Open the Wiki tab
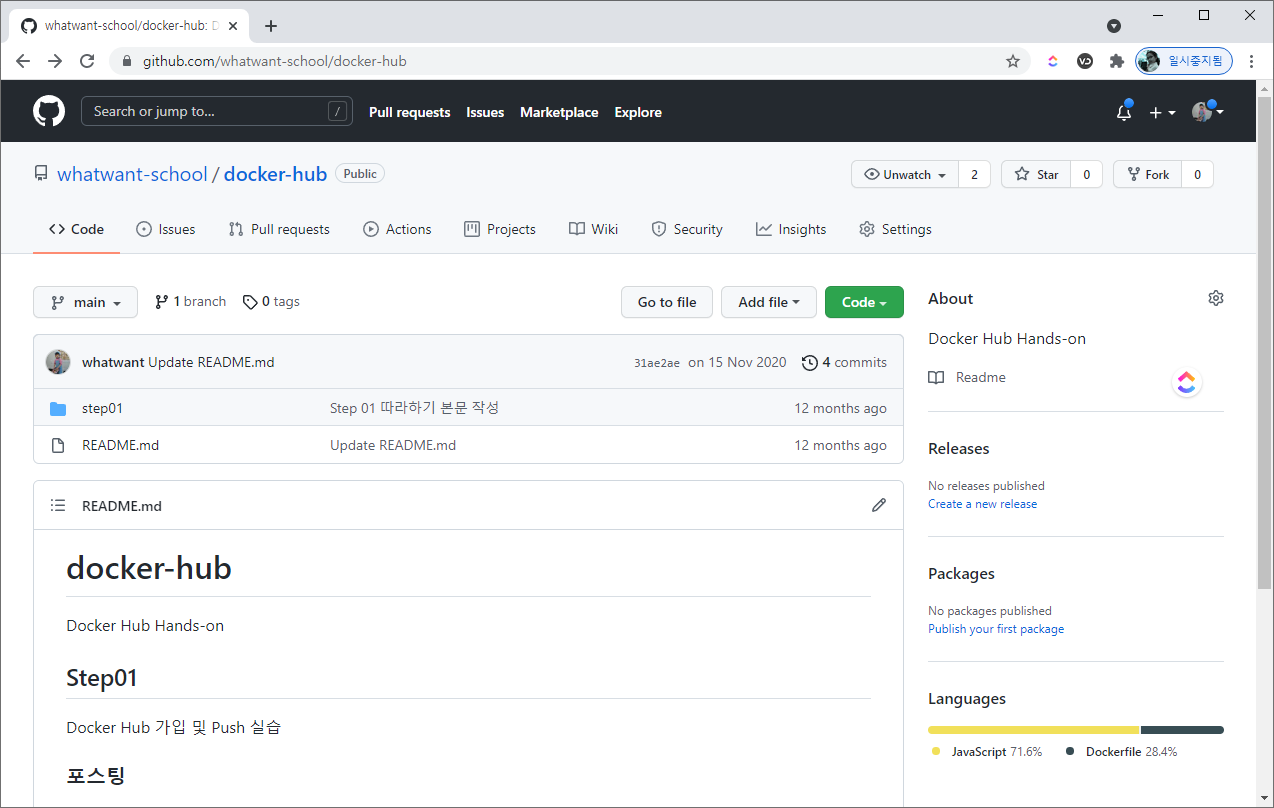 point(593,229)
